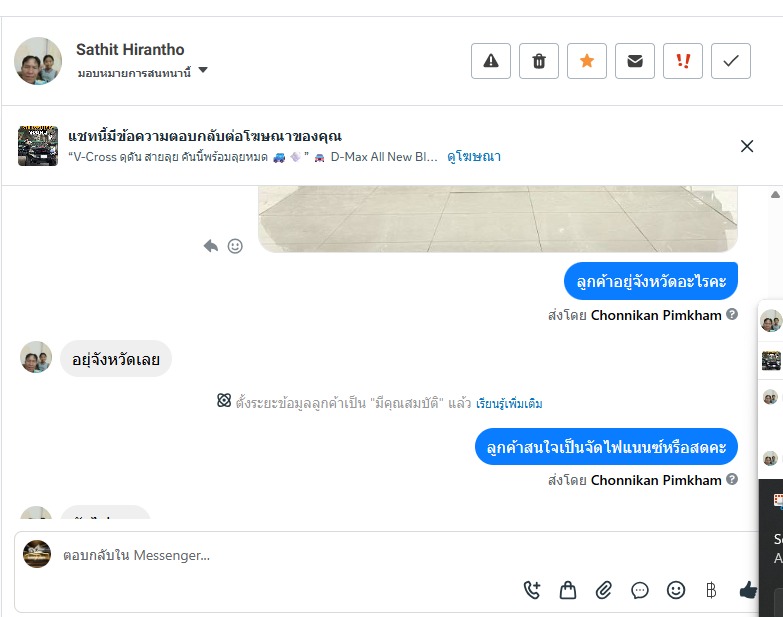Toggle the orange star follow-up button

click(x=587, y=61)
